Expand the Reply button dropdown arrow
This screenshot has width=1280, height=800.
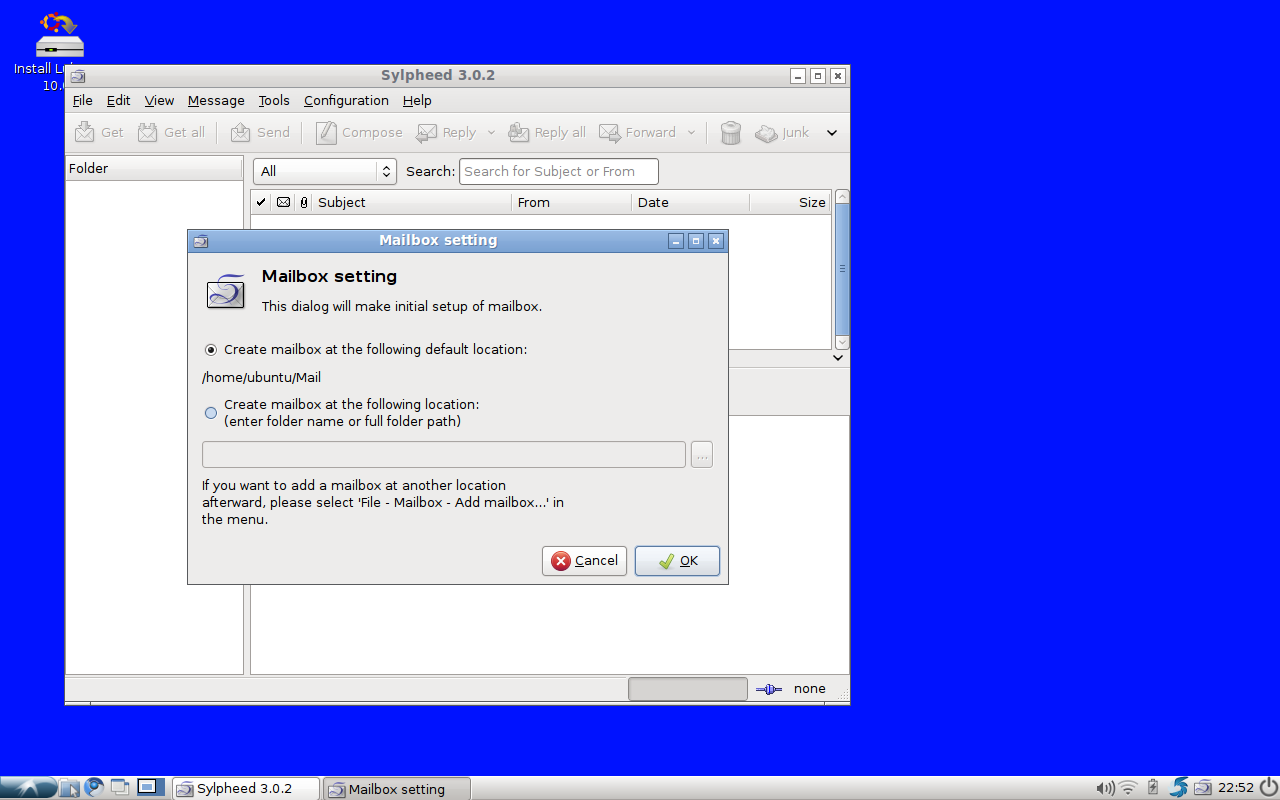(491, 132)
